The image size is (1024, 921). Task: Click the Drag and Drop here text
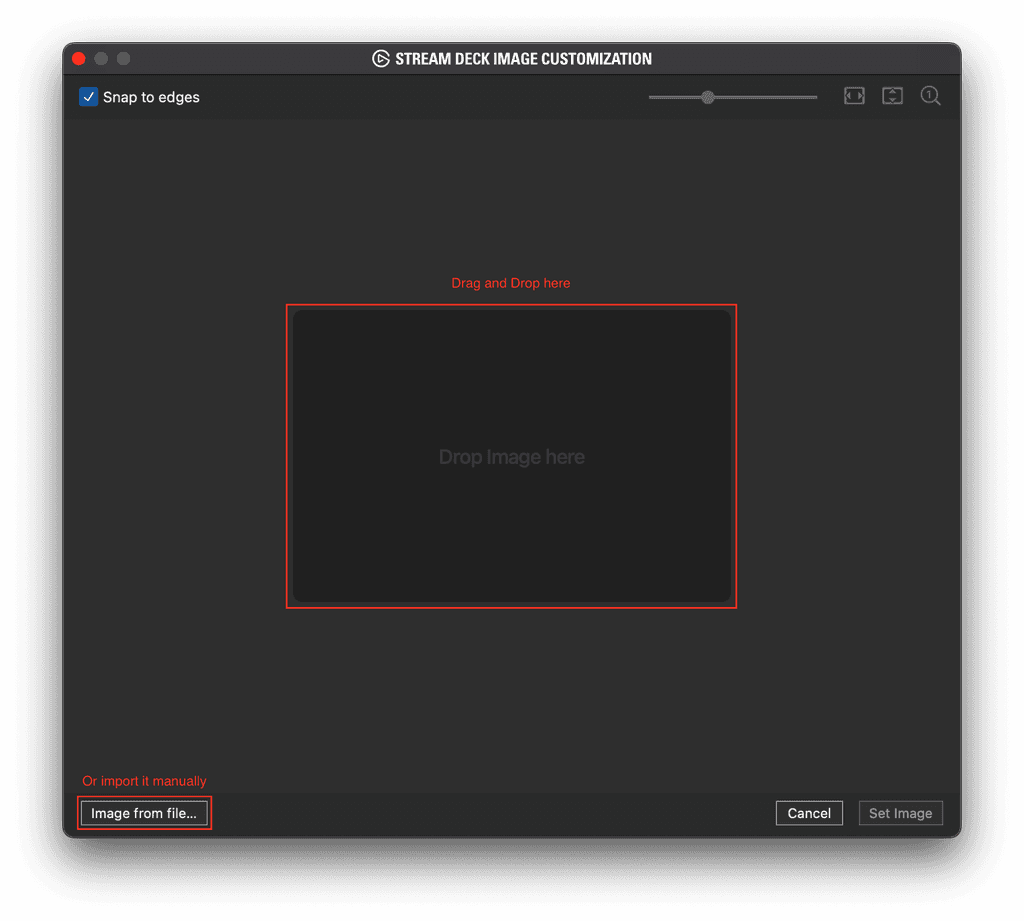click(x=511, y=283)
